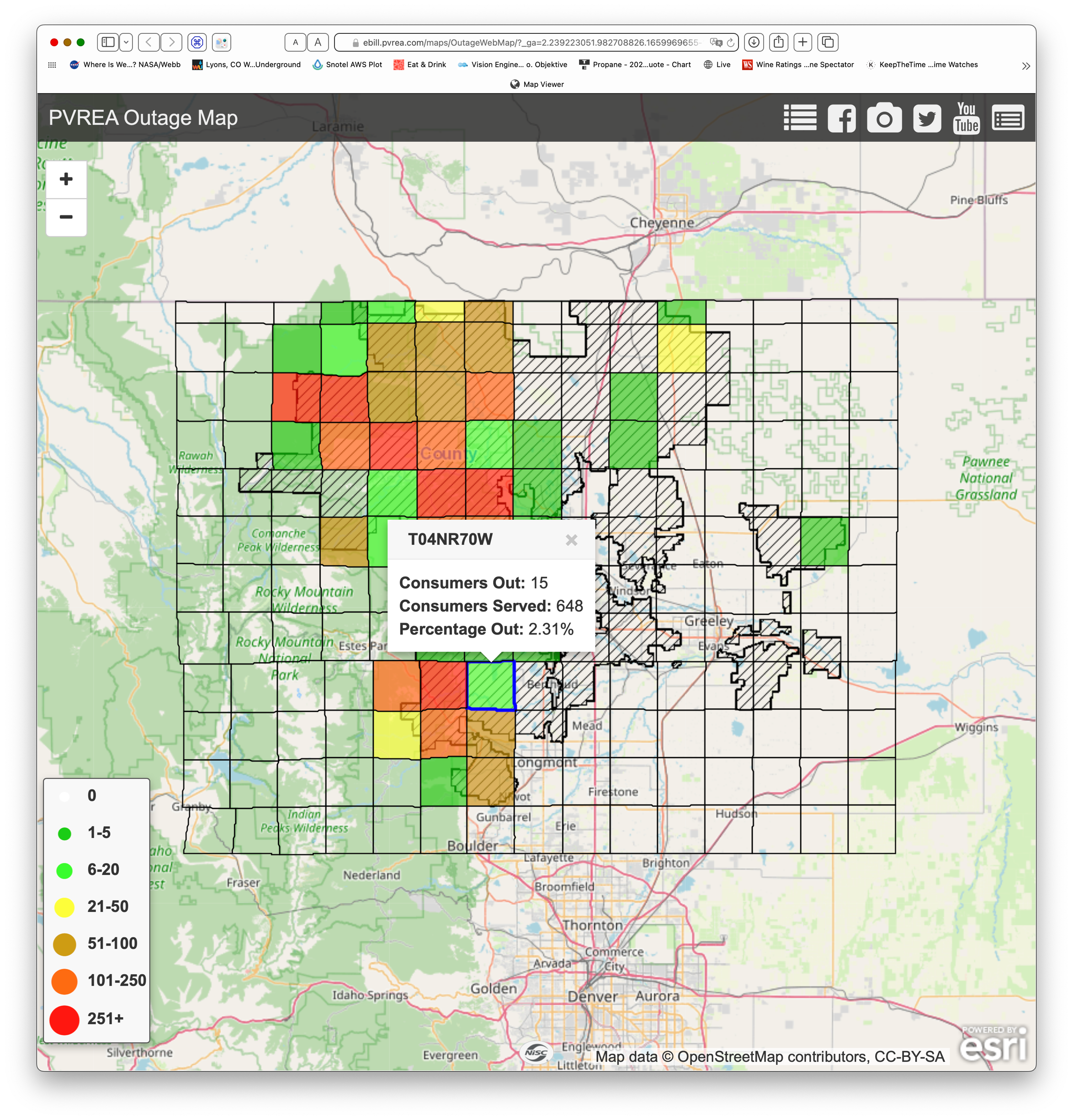
Task: Close the T04NR70W popup
Action: (571, 540)
